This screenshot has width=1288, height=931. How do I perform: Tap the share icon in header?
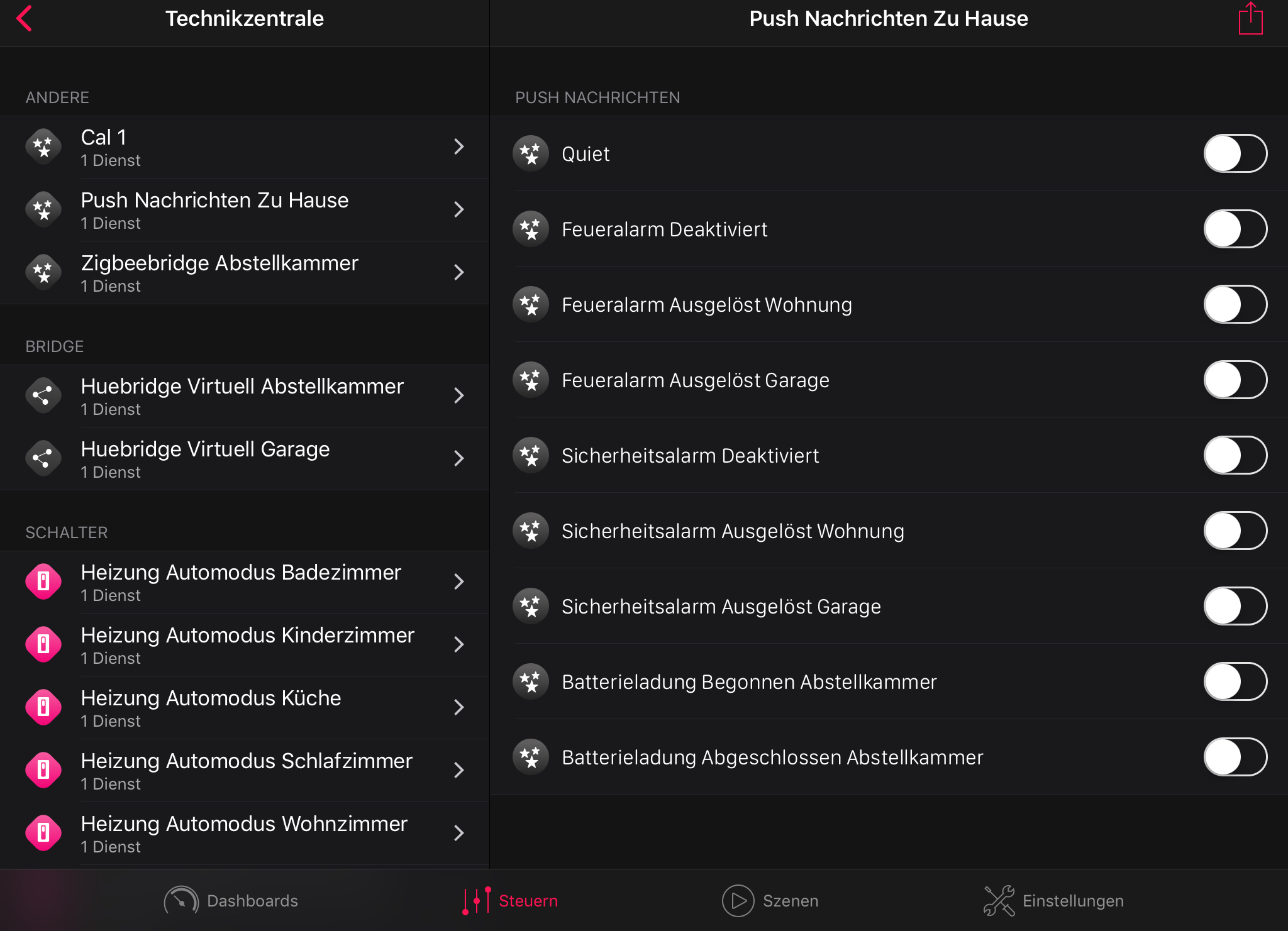[1250, 19]
